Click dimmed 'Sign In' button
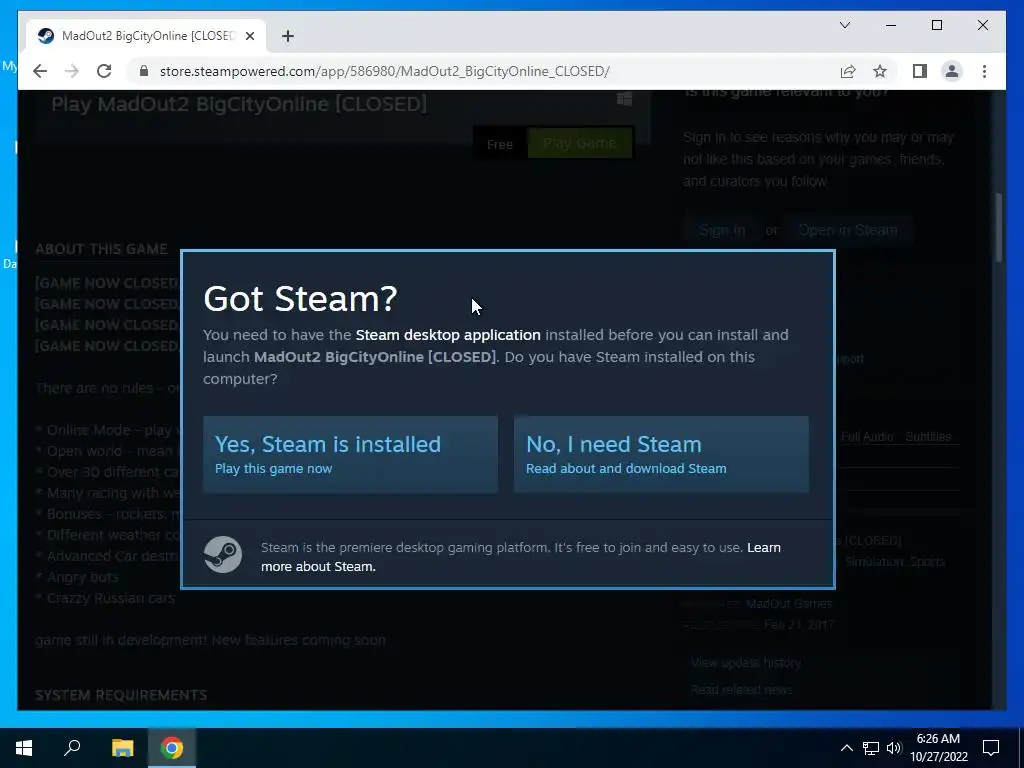 pyautogui.click(x=722, y=230)
